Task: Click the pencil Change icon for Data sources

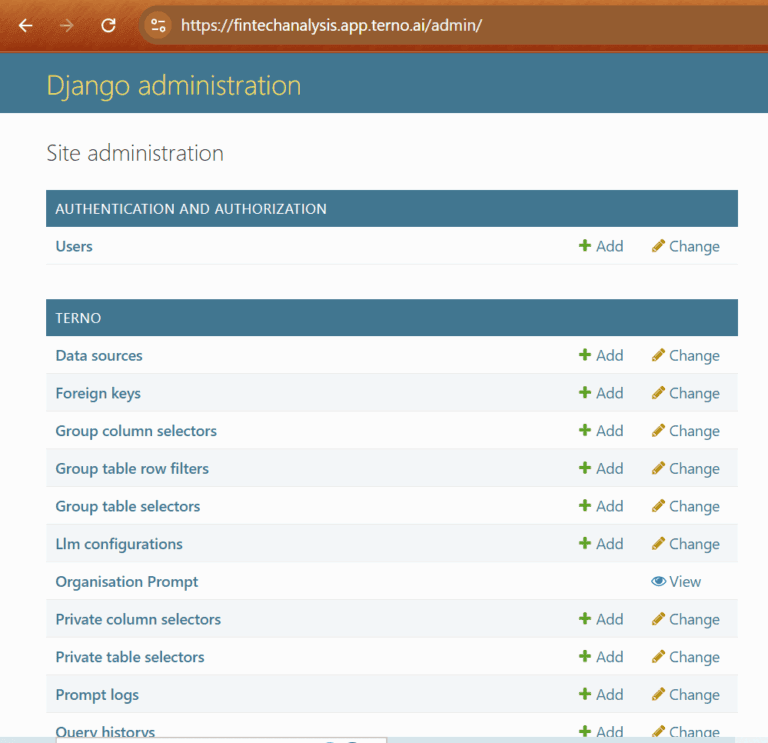Action: [x=658, y=355]
